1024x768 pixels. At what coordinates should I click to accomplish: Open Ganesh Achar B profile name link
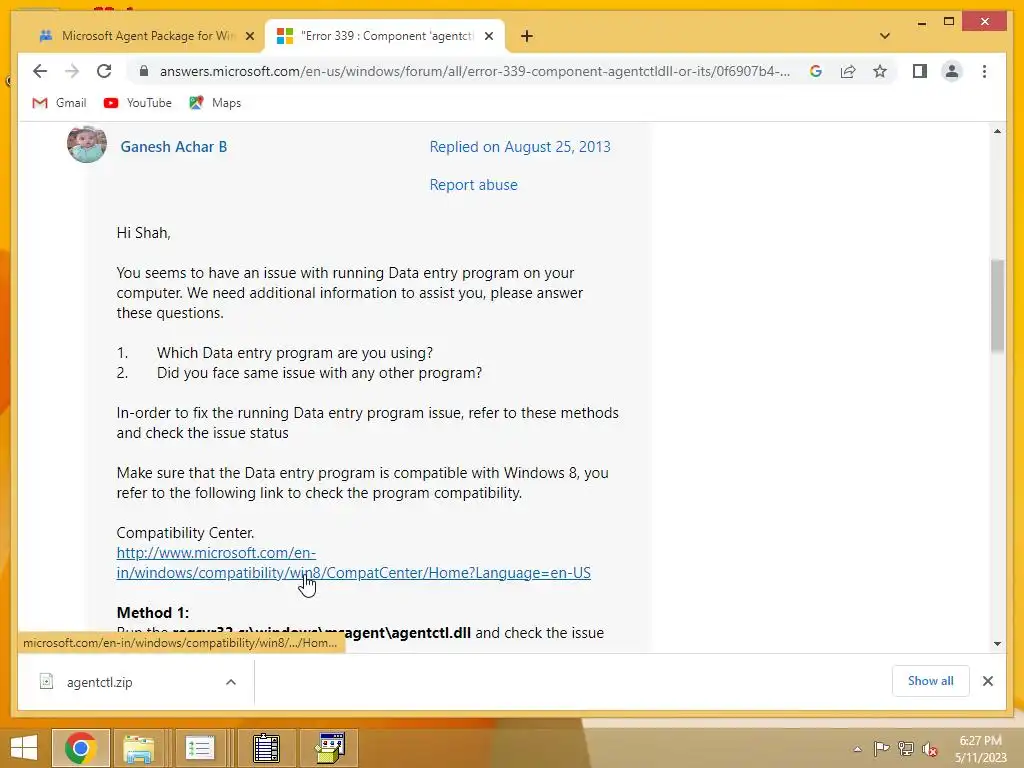click(x=174, y=147)
